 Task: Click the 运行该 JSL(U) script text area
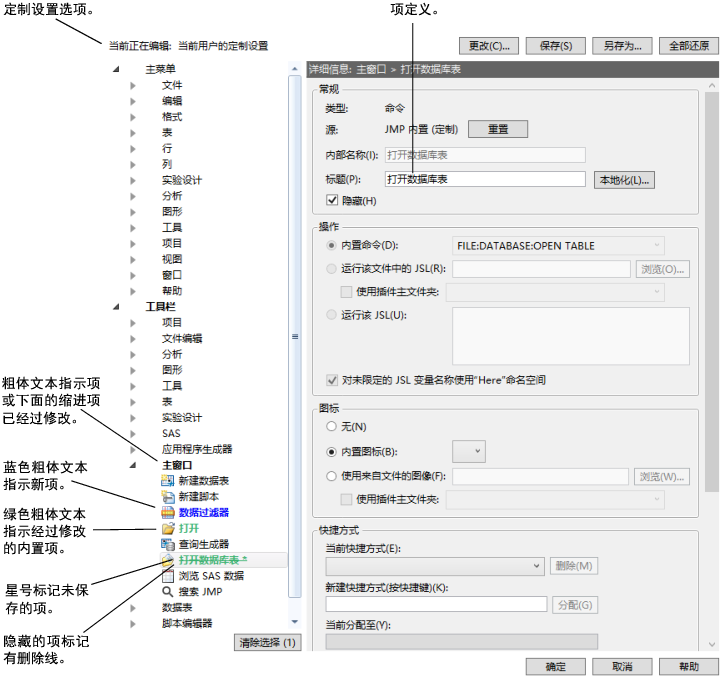point(571,336)
